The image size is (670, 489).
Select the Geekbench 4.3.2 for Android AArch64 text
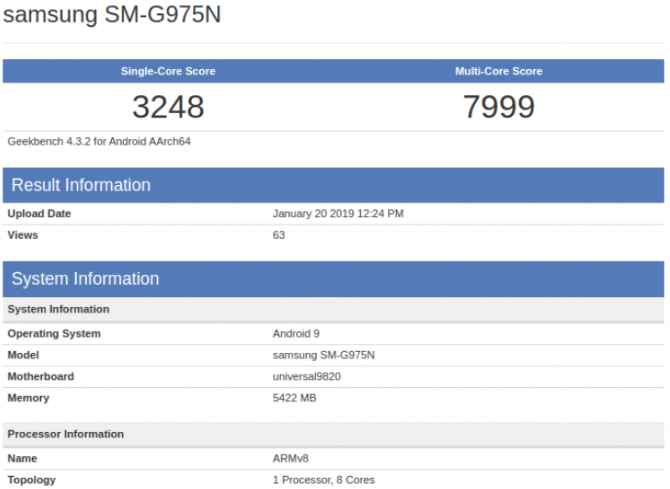(99, 141)
